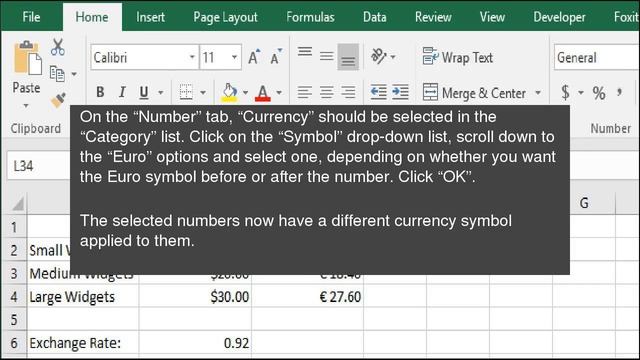
Task: Open the Review tab
Action: (433, 17)
